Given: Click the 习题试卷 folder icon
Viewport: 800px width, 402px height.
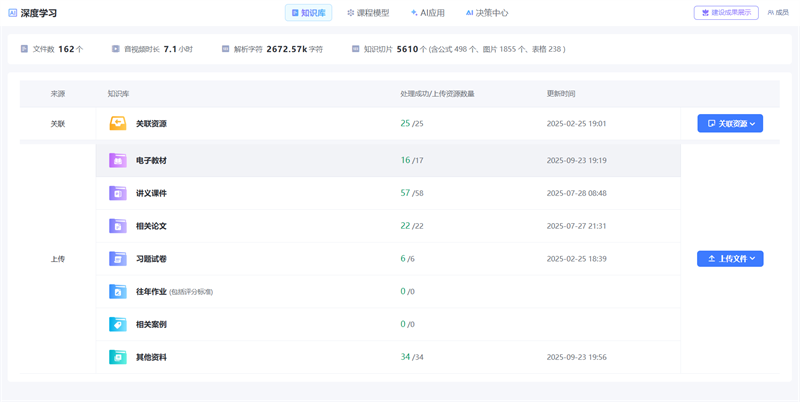Looking at the screenshot, I should [x=117, y=259].
